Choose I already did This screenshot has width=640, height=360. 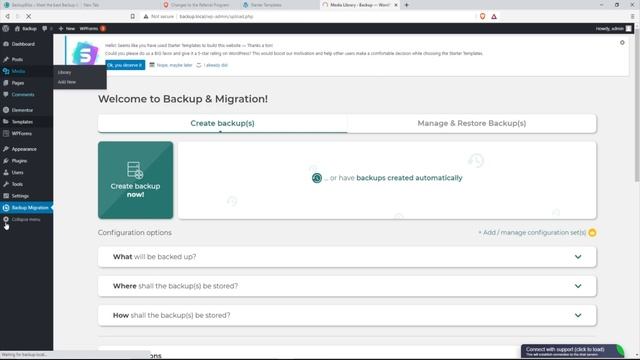tap(212, 65)
